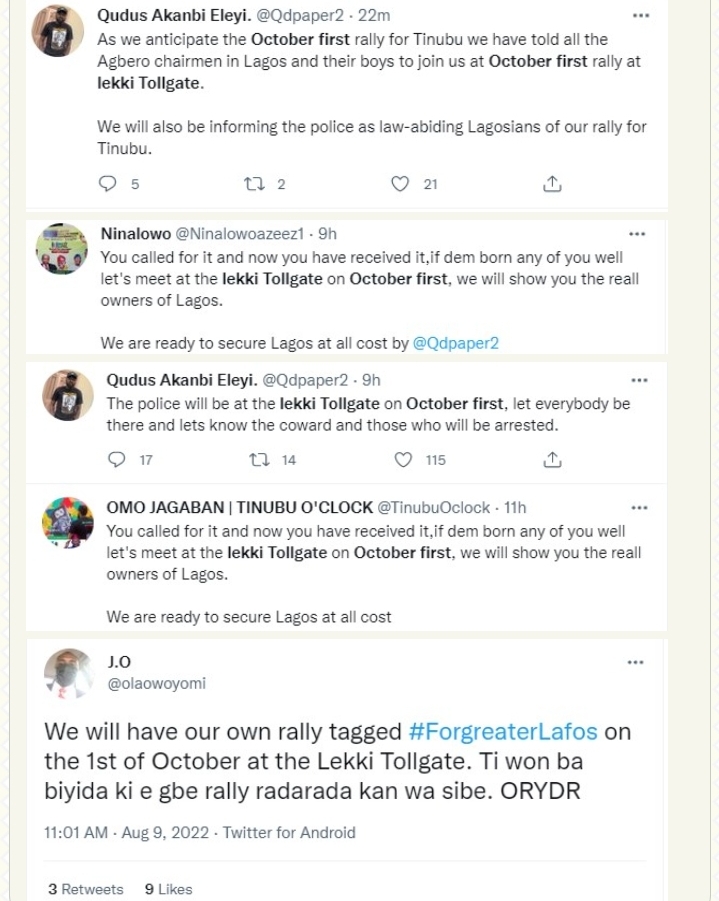
Task: Retweet Qudus's tweet with 2 retweets
Action: [252, 184]
